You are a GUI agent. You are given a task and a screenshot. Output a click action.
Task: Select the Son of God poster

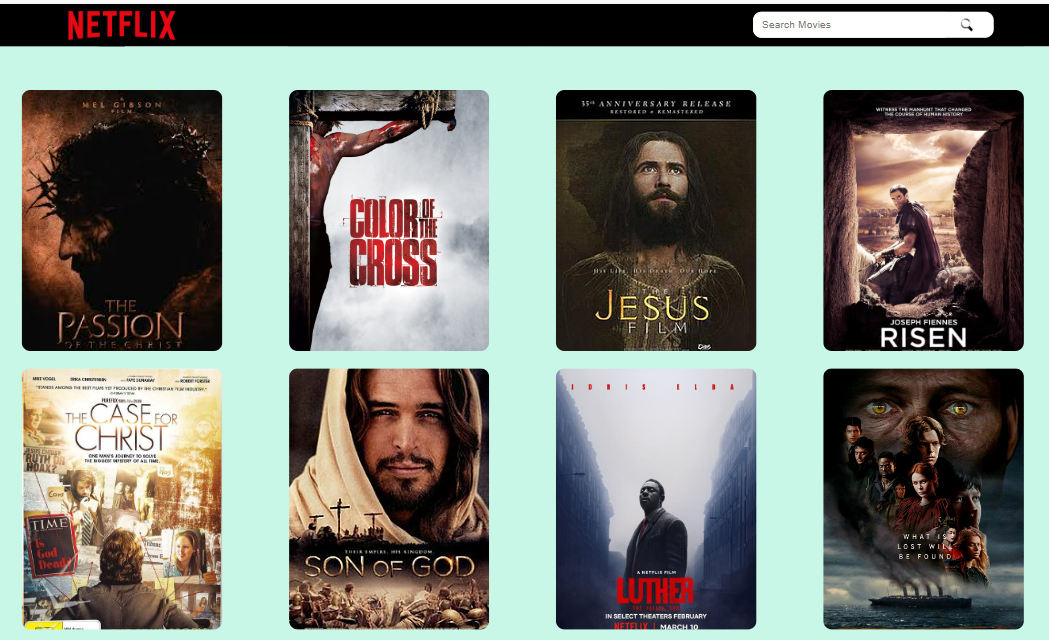[x=389, y=498]
